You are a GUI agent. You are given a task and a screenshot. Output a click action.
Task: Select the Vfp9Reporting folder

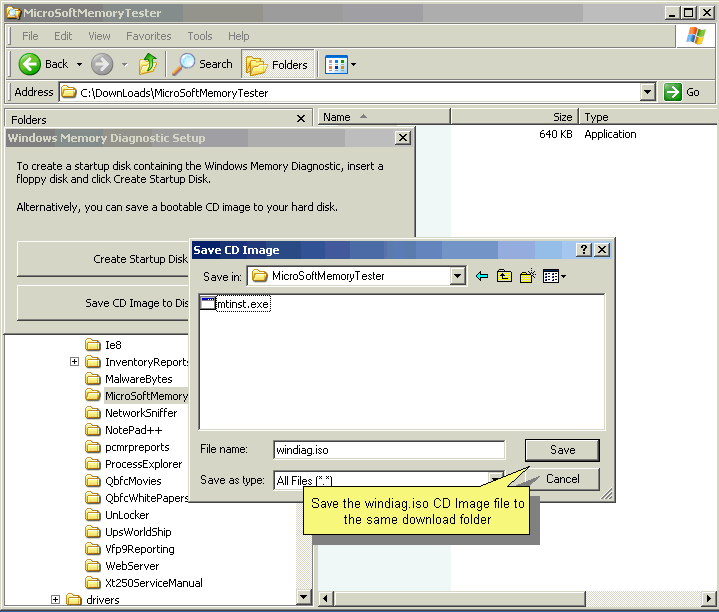tap(130, 549)
